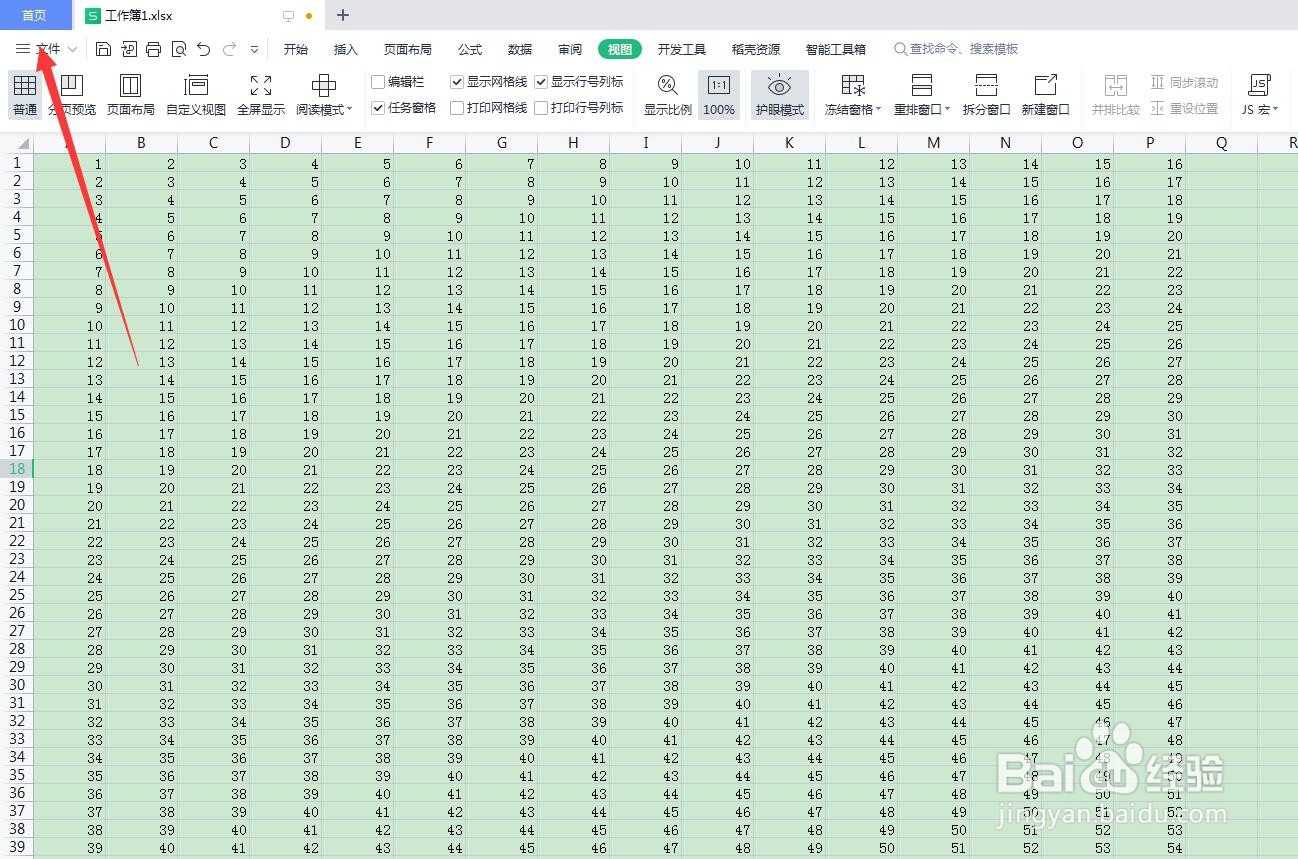Screen dimensions: 1298x859
Task: Open 新建窗口 new window
Action: (1046, 96)
